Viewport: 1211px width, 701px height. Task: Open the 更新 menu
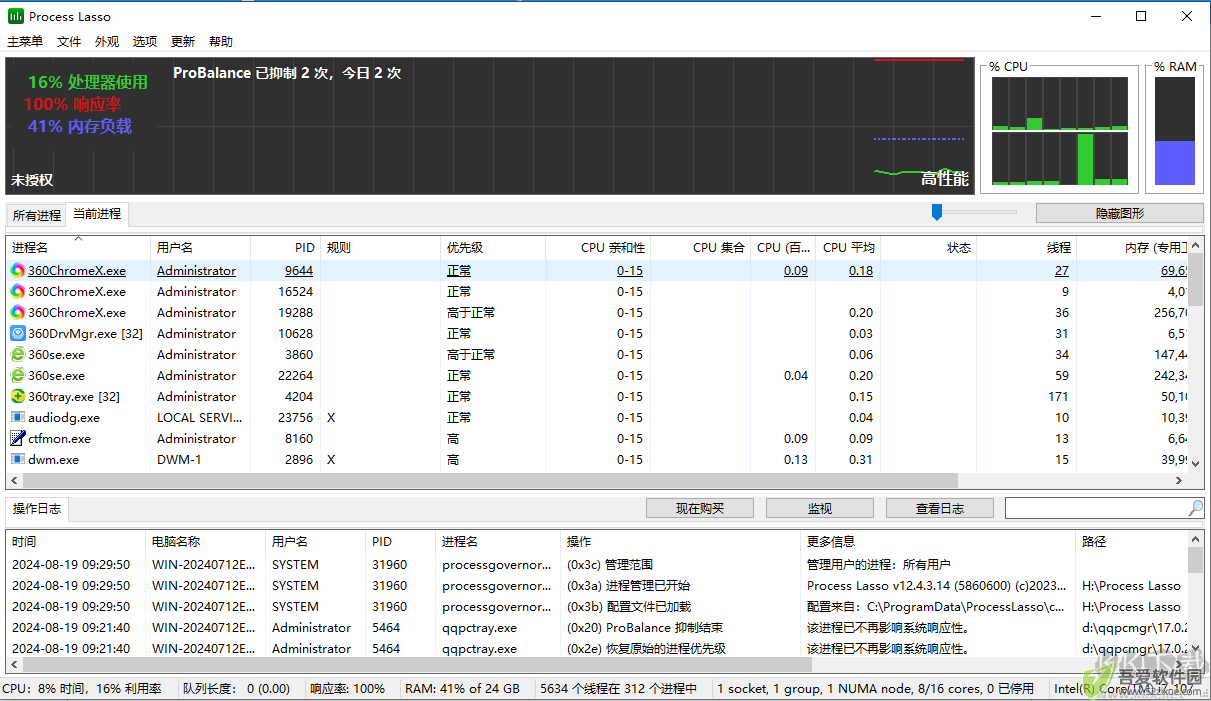click(x=183, y=41)
